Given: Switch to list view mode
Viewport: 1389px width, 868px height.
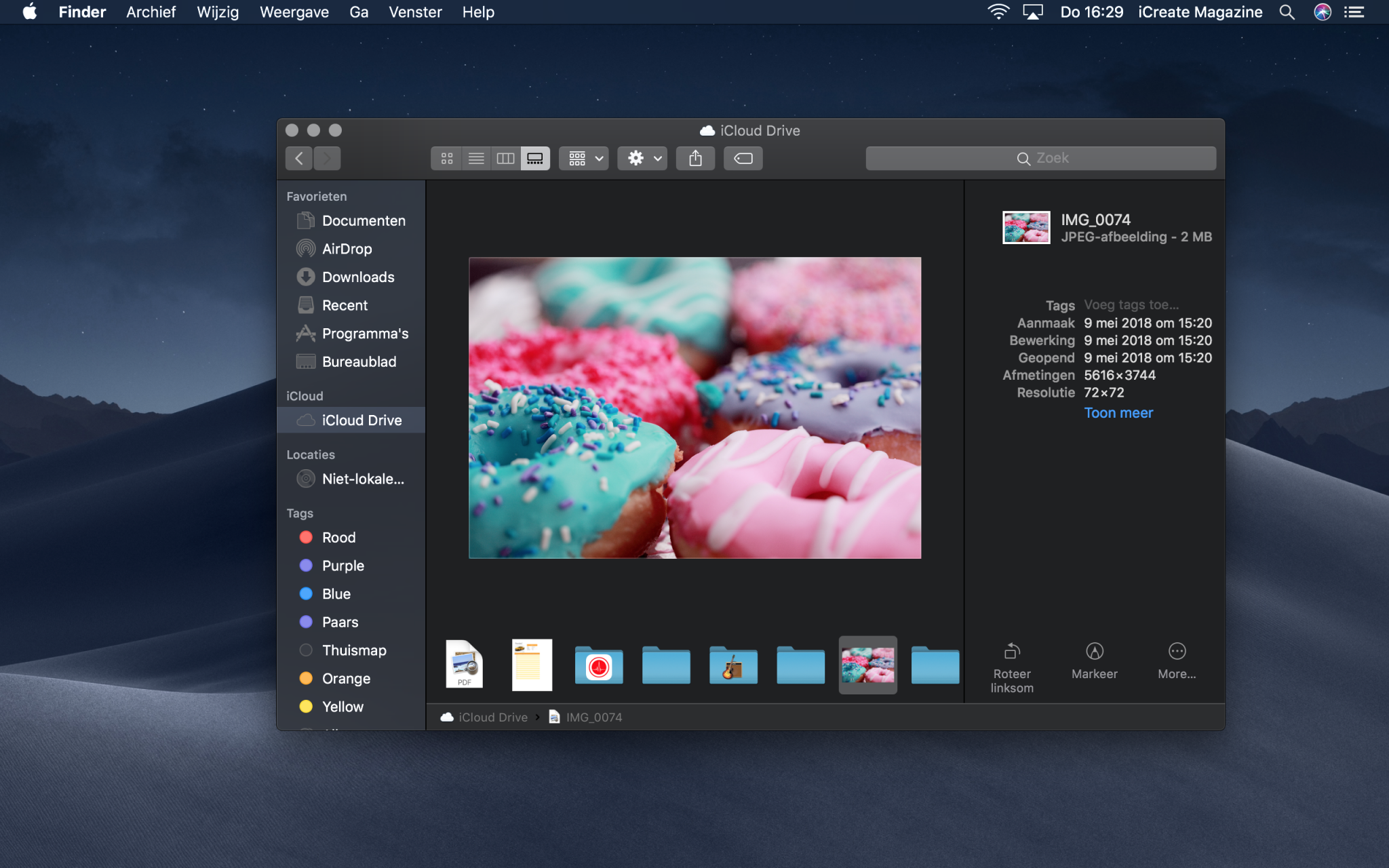Looking at the screenshot, I should pos(476,159).
